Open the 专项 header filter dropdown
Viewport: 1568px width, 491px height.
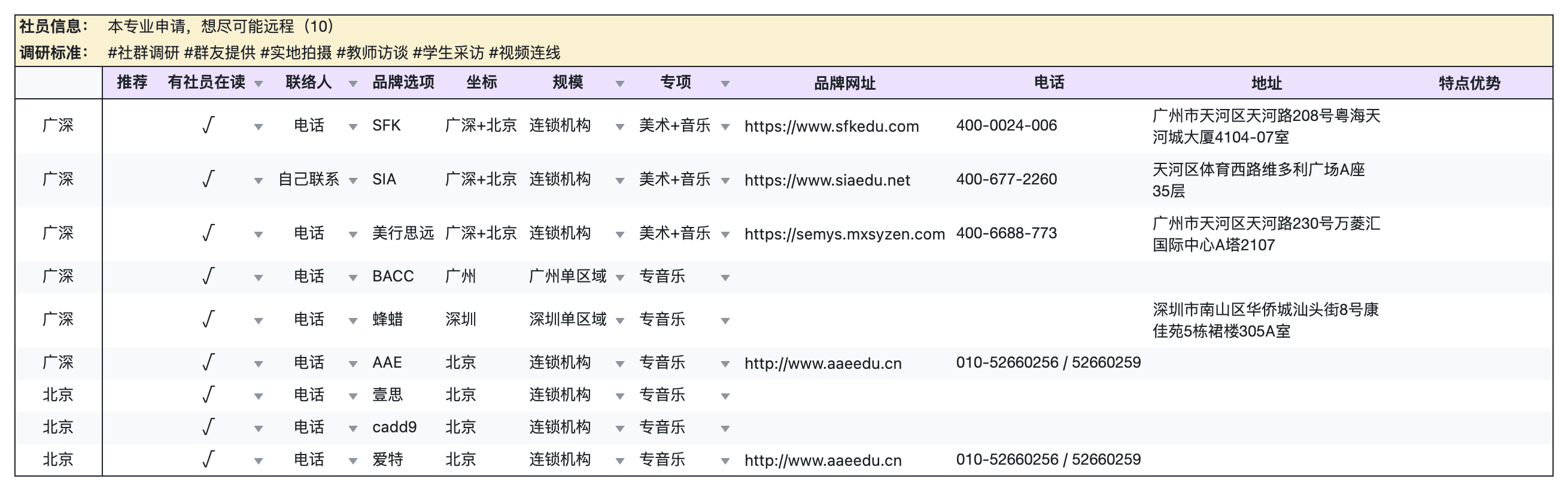click(x=725, y=83)
